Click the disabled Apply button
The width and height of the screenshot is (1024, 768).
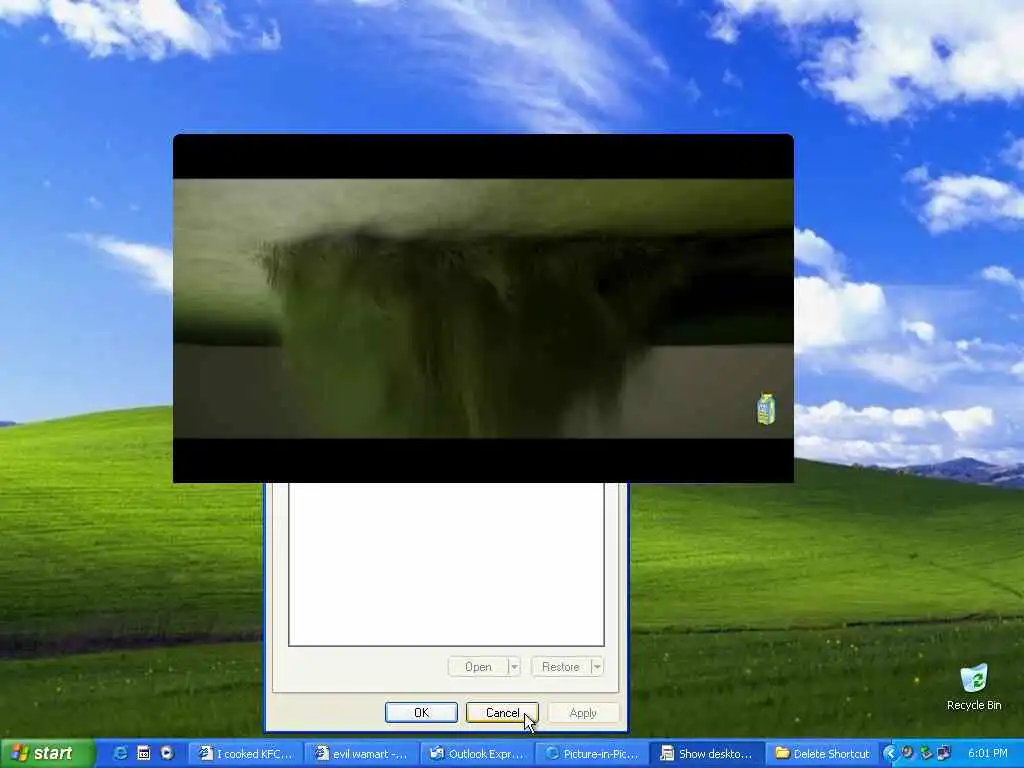(x=583, y=712)
